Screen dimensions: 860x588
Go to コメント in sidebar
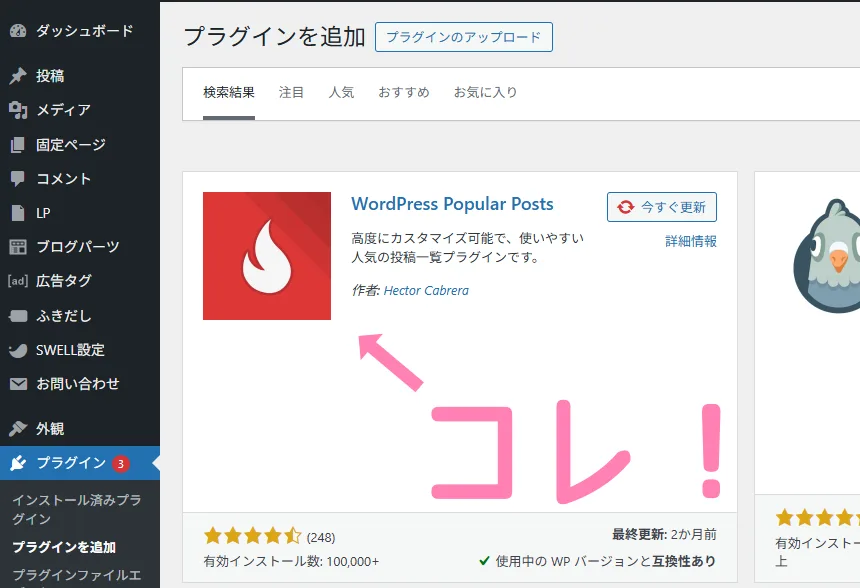tap(80, 179)
